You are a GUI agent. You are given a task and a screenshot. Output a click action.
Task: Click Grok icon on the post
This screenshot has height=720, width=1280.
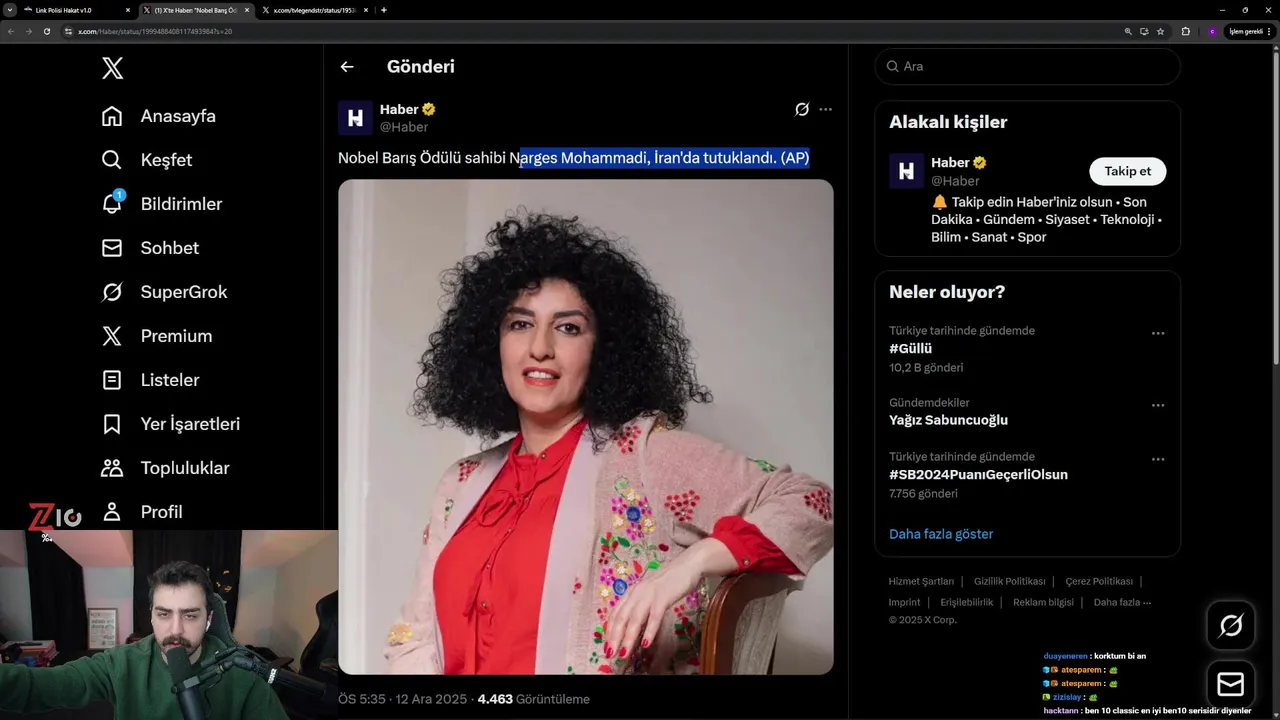click(802, 109)
